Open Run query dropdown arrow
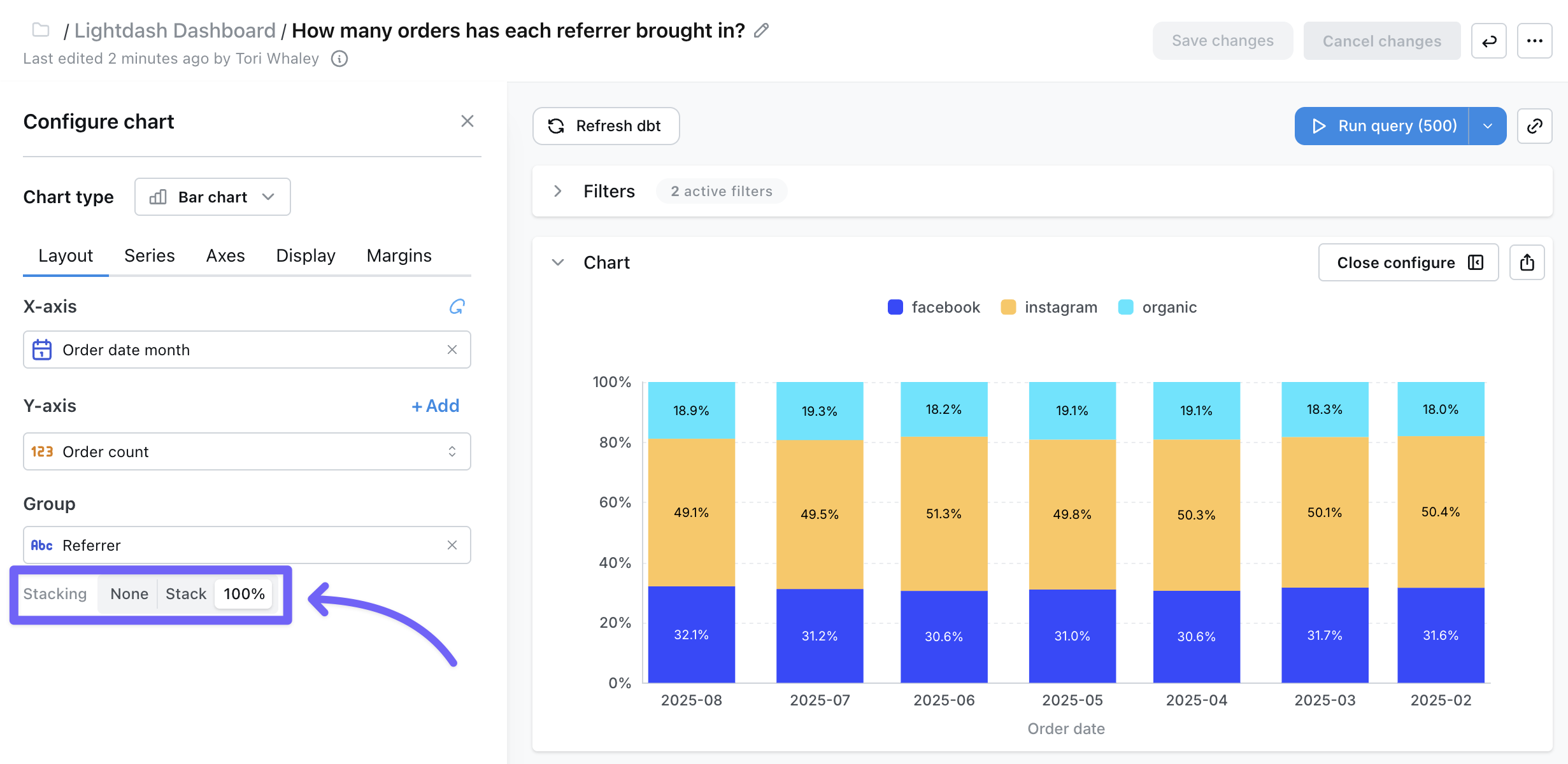The height and width of the screenshot is (764, 1568). coord(1487,126)
